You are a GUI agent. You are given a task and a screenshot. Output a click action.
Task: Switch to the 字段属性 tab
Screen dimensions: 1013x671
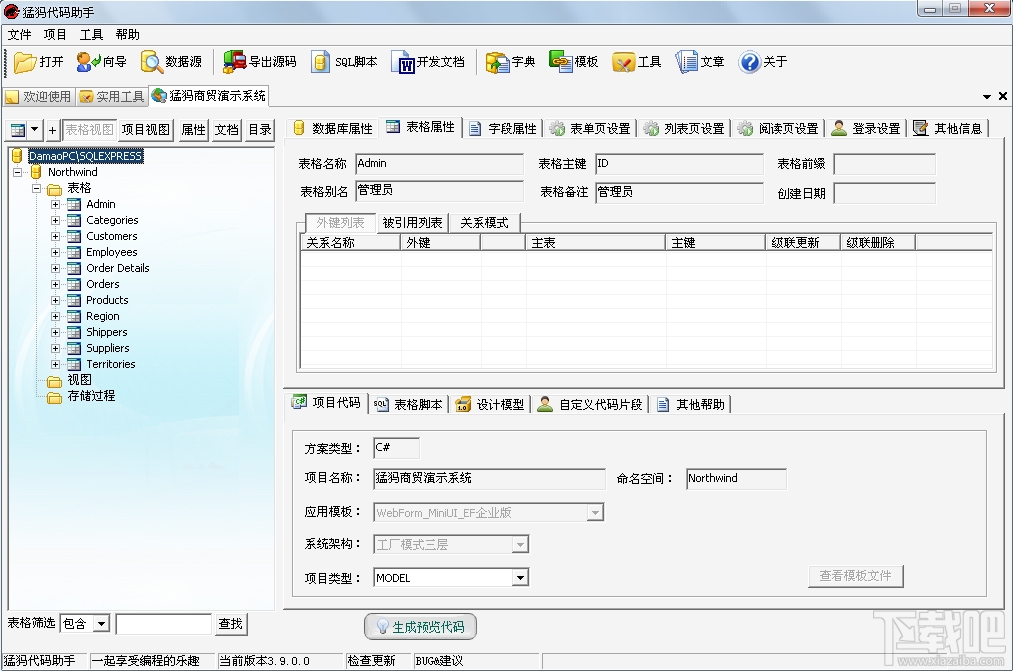[x=503, y=129]
